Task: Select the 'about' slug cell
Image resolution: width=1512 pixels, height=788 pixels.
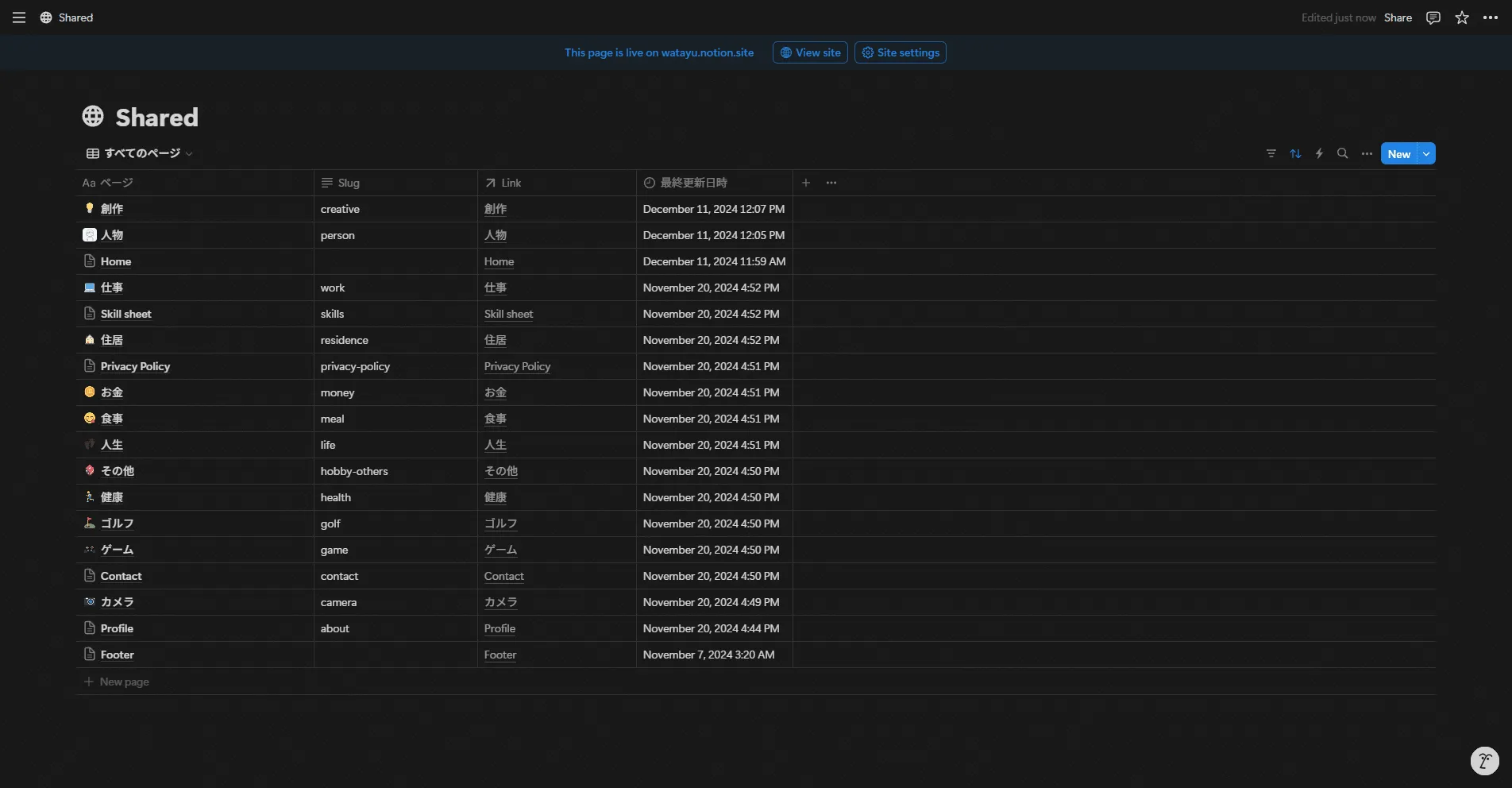Action: (x=395, y=628)
